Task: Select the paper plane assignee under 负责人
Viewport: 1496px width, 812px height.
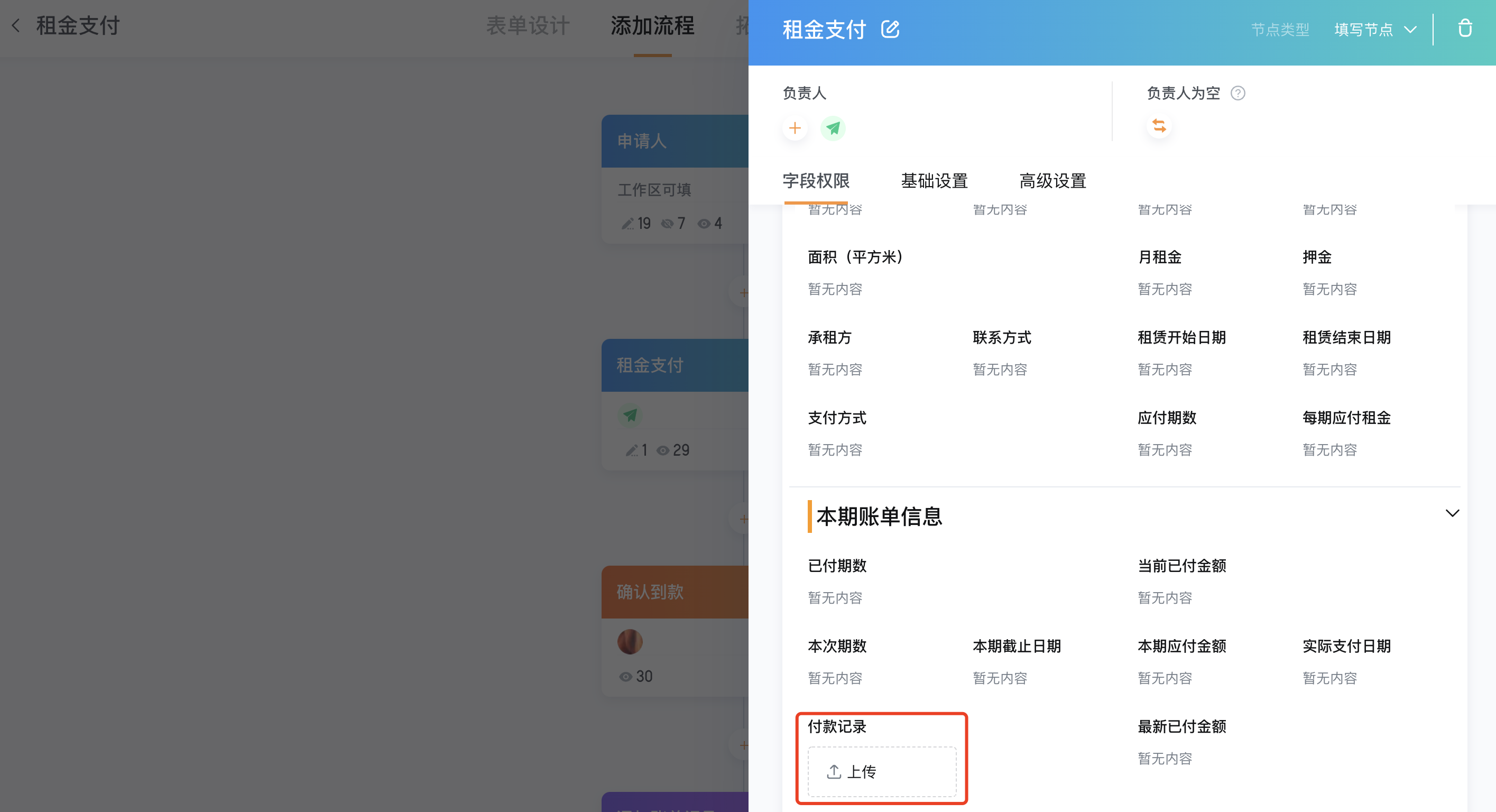Action: (x=833, y=128)
